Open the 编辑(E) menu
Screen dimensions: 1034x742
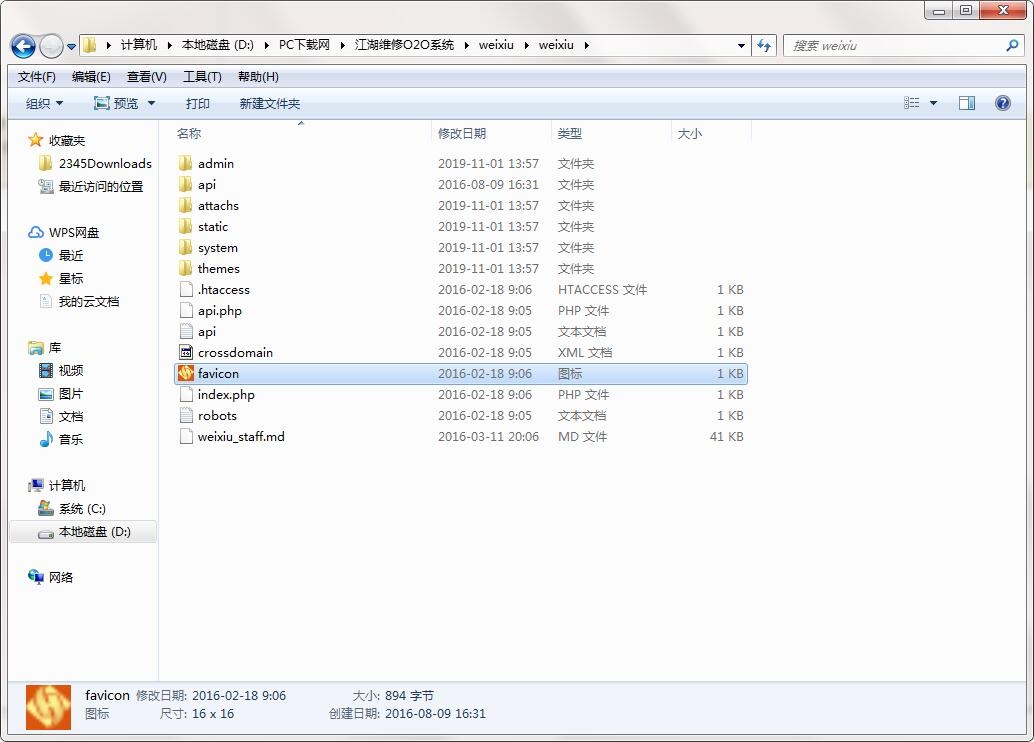(x=91, y=77)
